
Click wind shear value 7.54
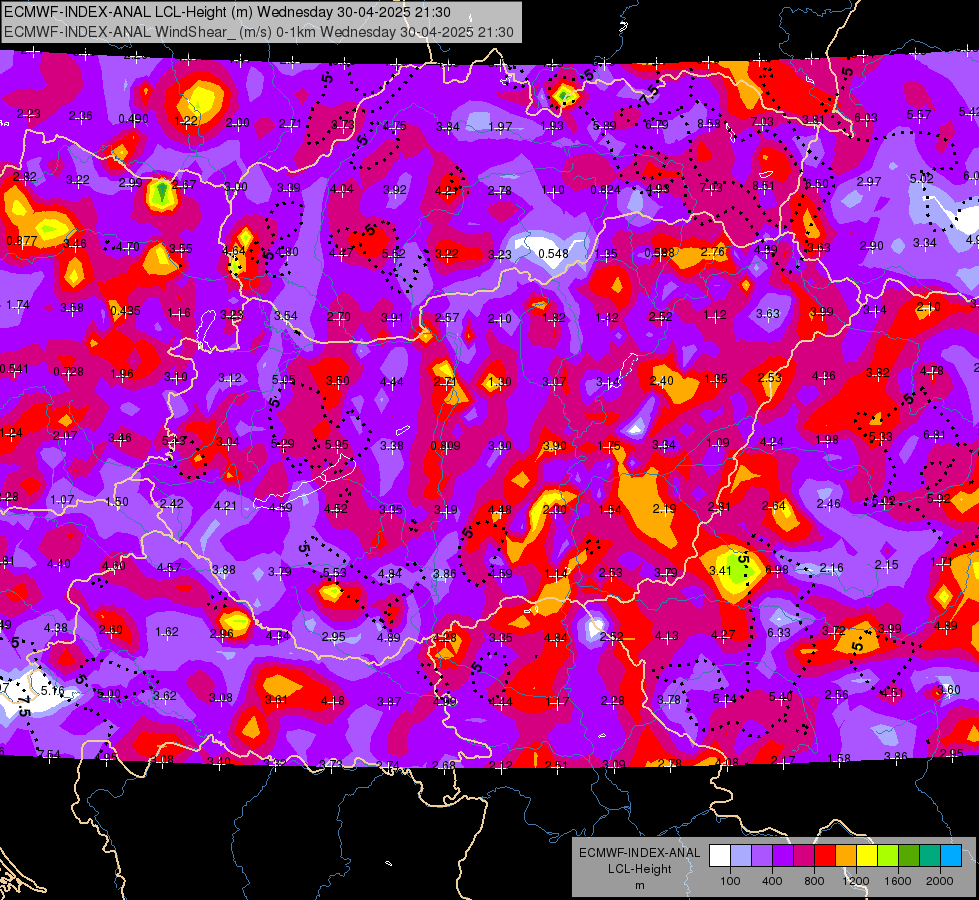click(49, 754)
